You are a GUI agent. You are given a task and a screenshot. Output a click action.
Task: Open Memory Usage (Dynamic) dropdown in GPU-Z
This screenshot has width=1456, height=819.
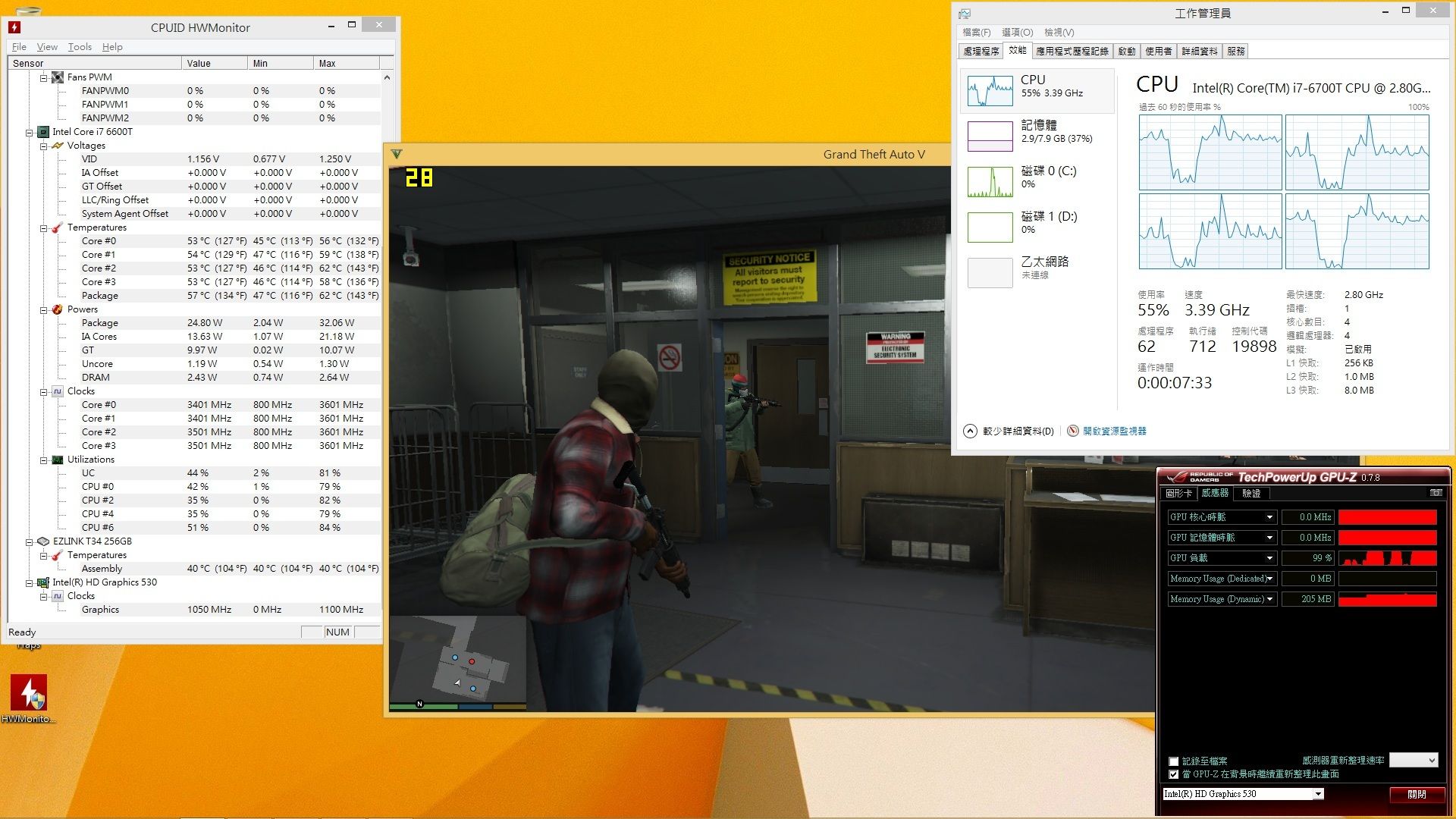(x=1269, y=599)
